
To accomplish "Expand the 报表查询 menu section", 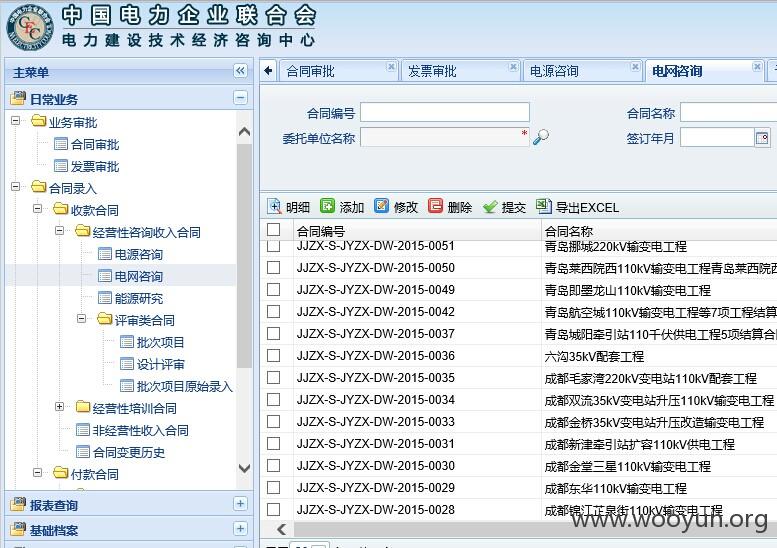I will [240, 504].
